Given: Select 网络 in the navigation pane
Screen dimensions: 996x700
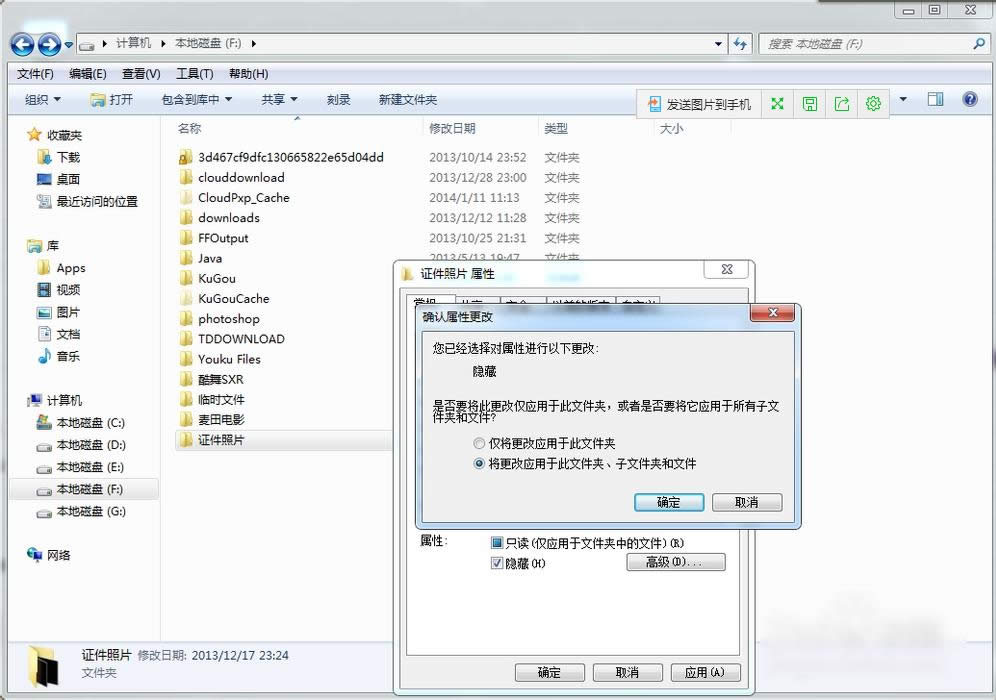Looking at the screenshot, I should [49, 555].
